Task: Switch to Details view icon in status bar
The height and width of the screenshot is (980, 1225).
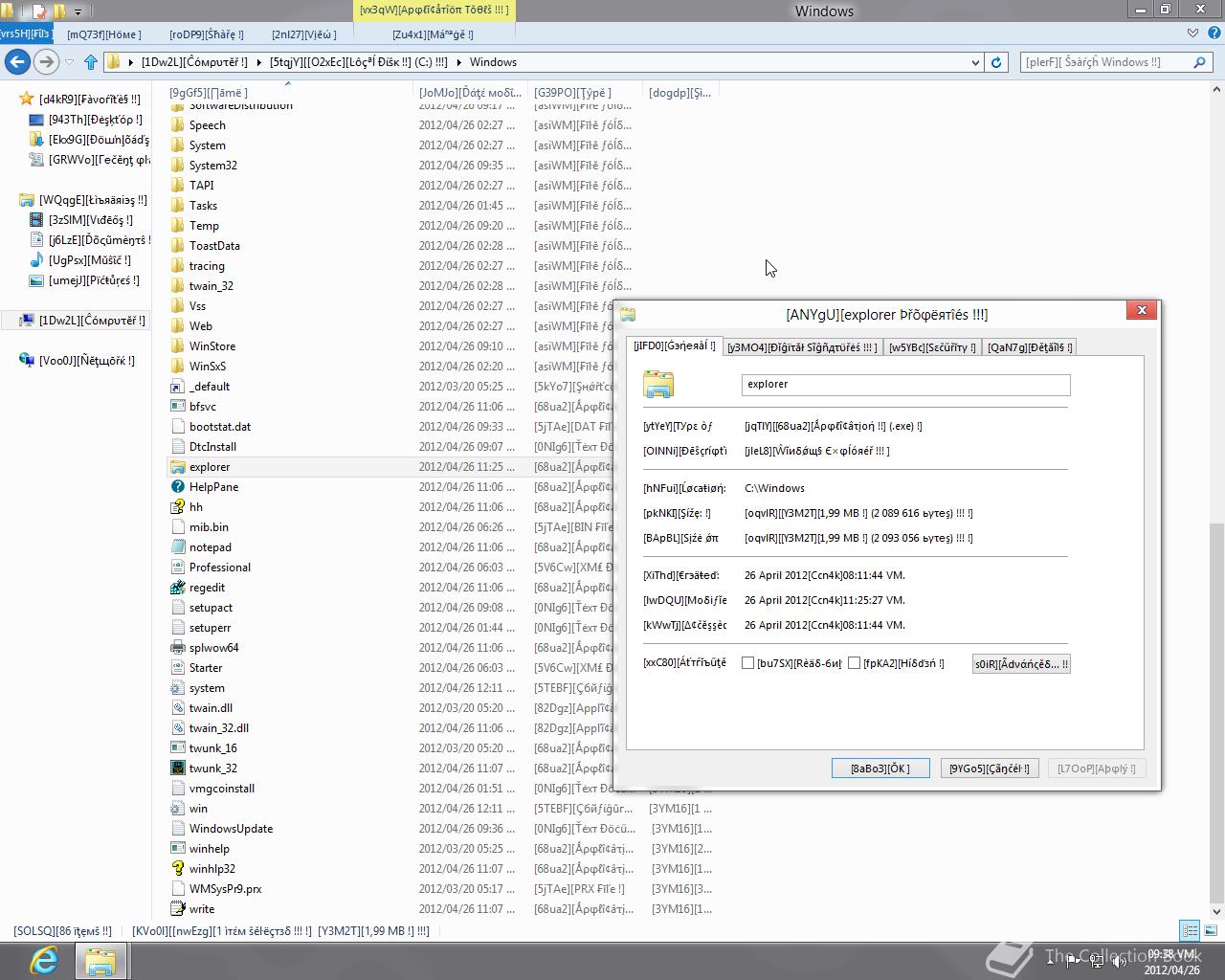Action: point(1190,930)
